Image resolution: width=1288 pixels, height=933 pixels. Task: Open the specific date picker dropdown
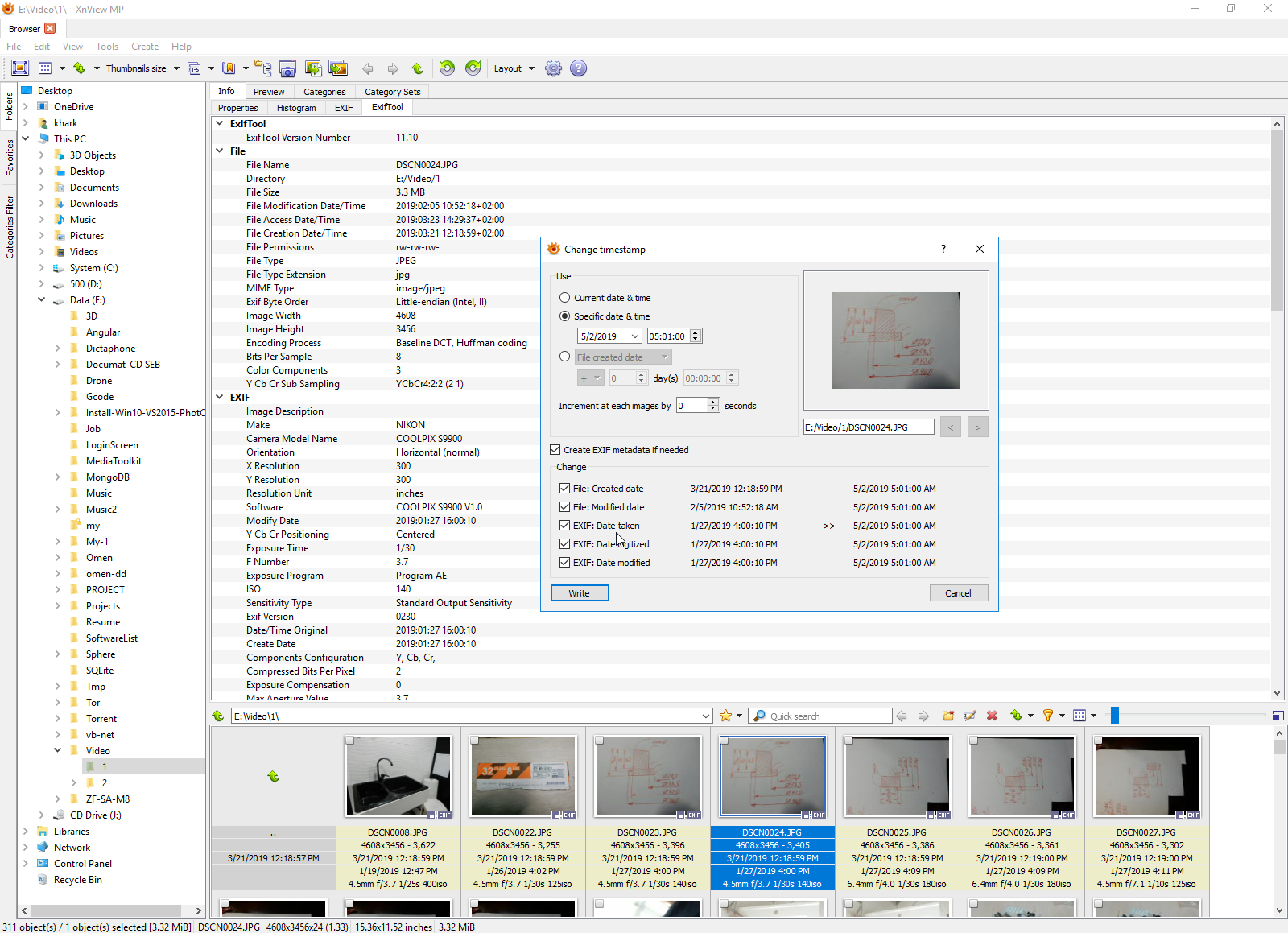pyautogui.click(x=634, y=336)
